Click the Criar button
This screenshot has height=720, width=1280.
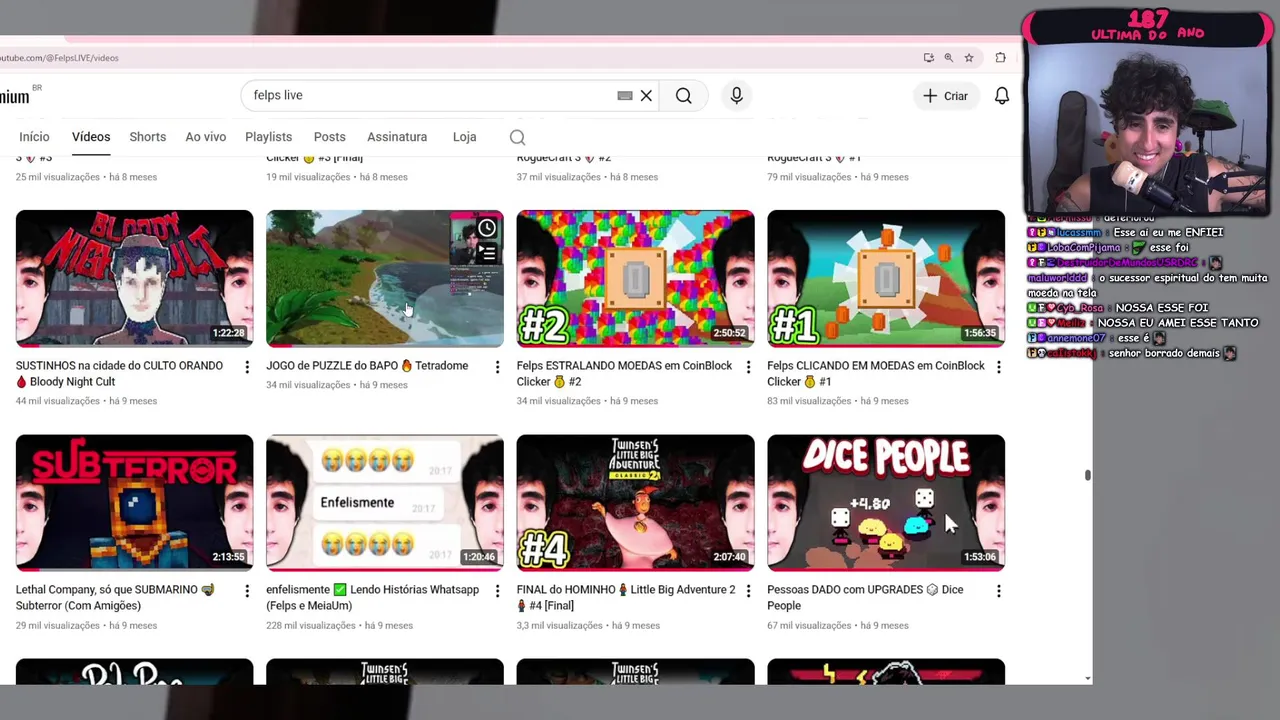[945, 96]
